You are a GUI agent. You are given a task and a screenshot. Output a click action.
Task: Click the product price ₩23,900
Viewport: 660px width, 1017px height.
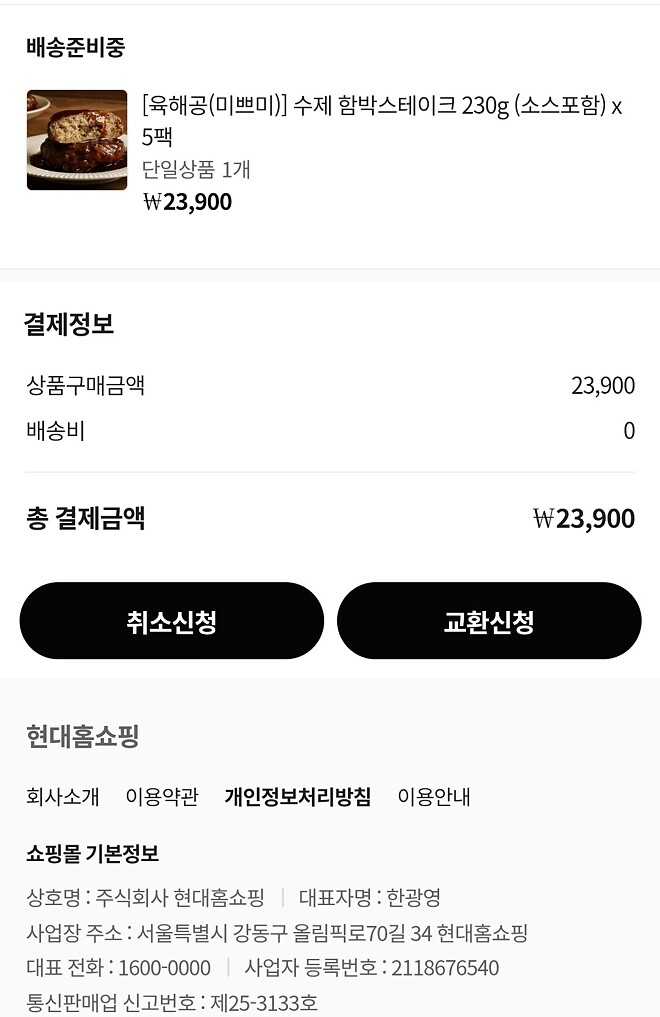tap(190, 202)
